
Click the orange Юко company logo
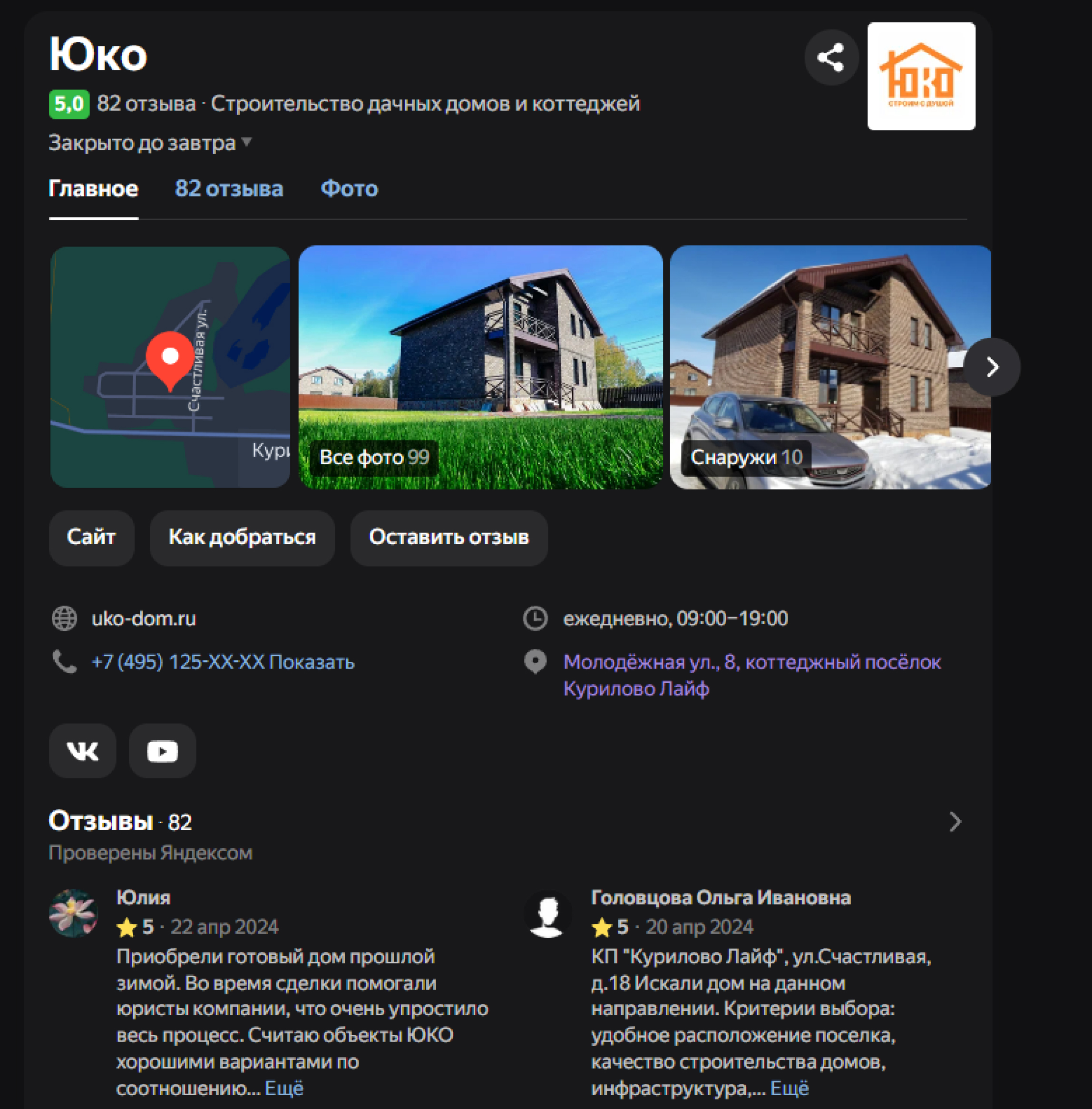[x=921, y=76]
